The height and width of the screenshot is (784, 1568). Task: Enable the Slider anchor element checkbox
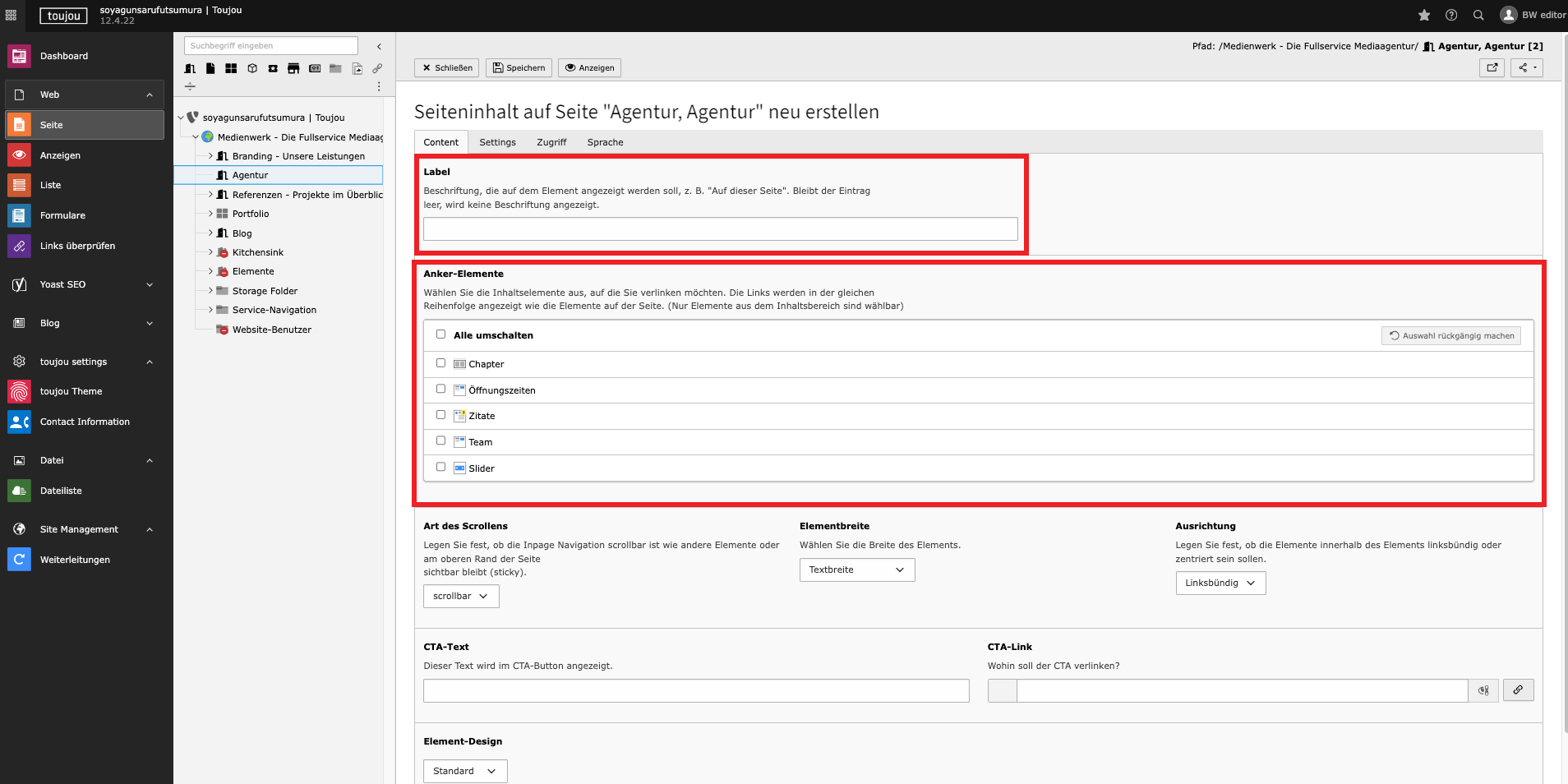pos(440,467)
